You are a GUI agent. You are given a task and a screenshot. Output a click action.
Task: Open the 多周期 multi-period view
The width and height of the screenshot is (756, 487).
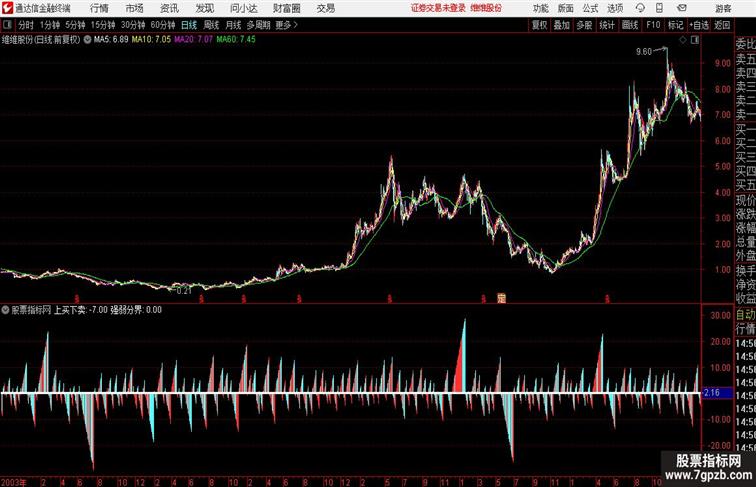pos(258,25)
